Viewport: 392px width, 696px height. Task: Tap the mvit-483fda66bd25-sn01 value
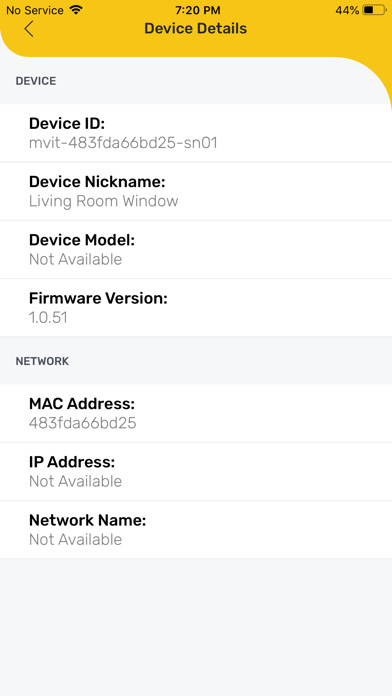123,143
